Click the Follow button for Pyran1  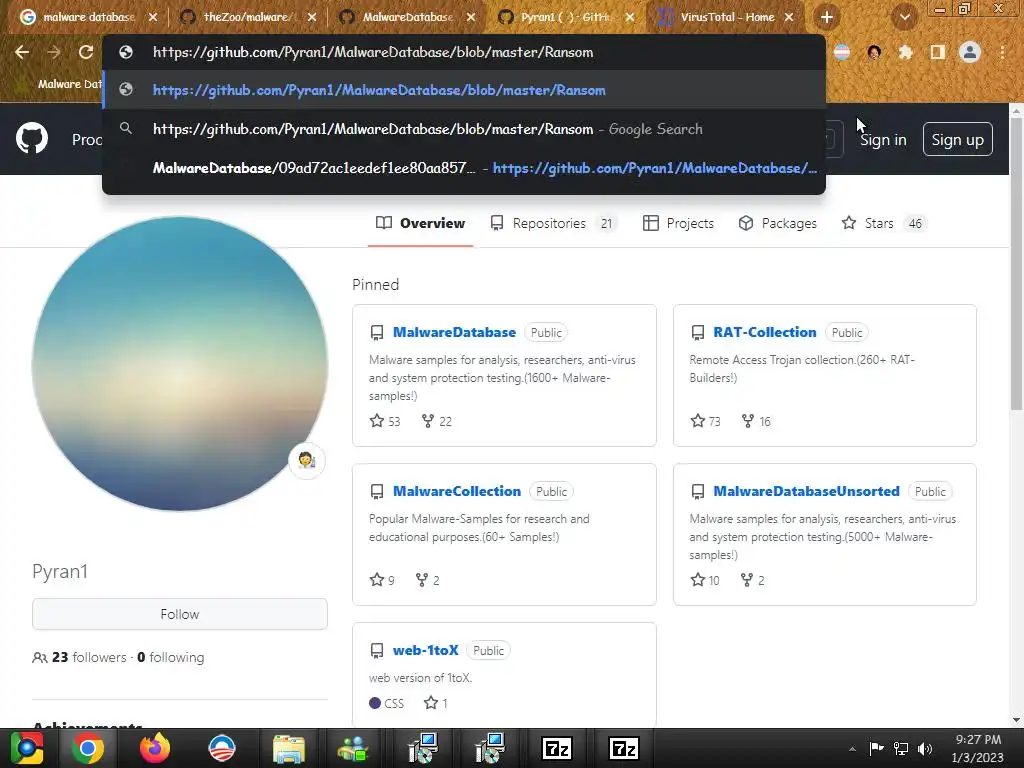[180, 614]
